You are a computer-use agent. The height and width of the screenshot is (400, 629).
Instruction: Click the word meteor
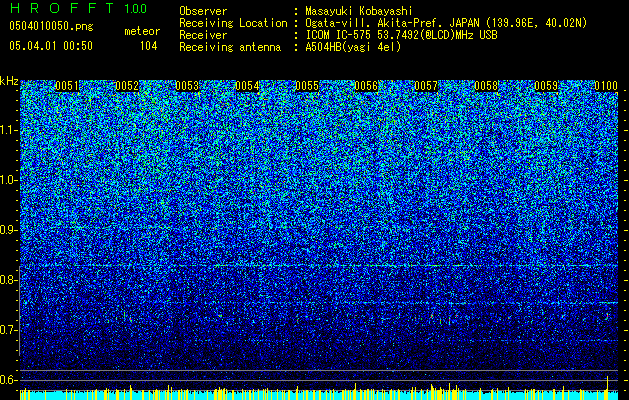(142, 31)
